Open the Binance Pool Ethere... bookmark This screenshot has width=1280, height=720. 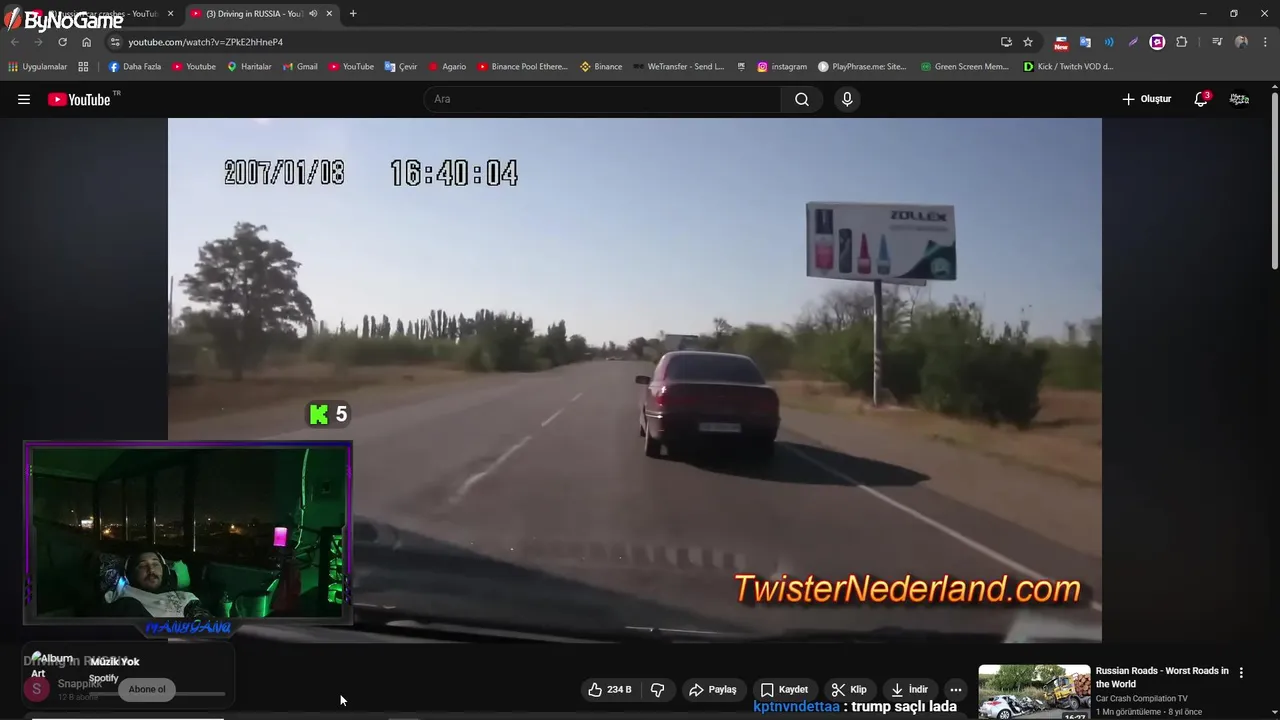[x=522, y=67]
